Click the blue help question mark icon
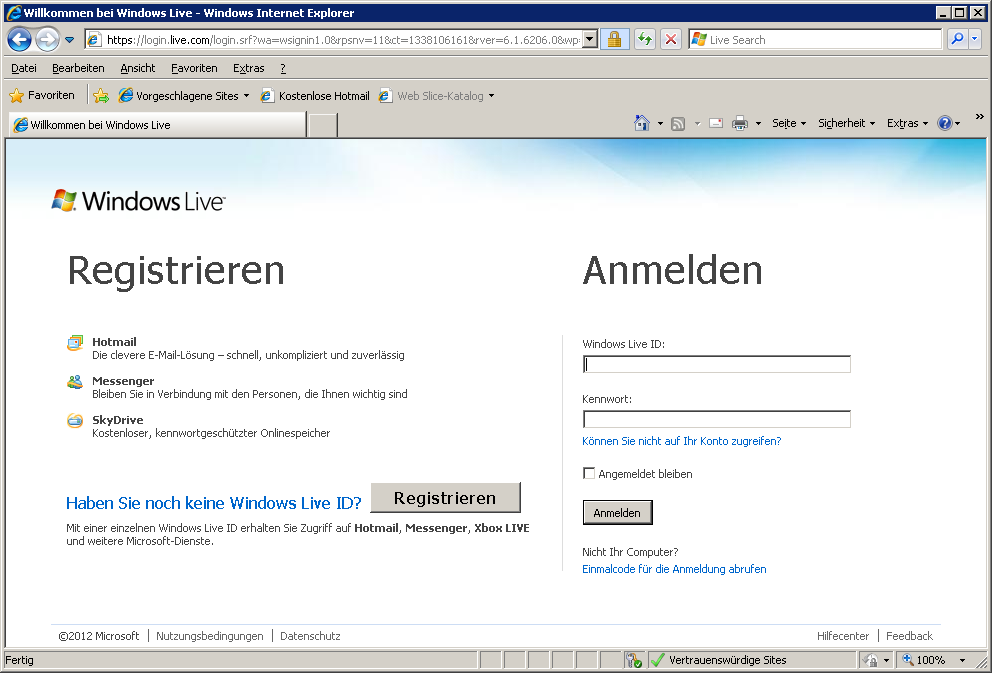 click(x=945, y=123)
